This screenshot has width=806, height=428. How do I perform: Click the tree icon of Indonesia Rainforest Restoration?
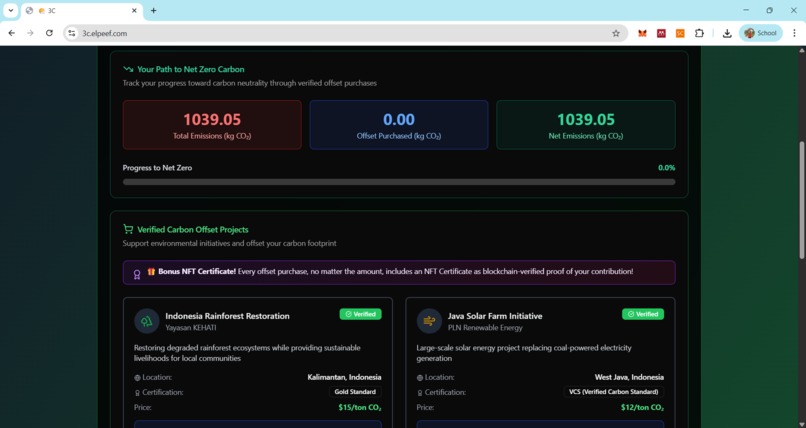pyautogui.click(x=146, y=321)
